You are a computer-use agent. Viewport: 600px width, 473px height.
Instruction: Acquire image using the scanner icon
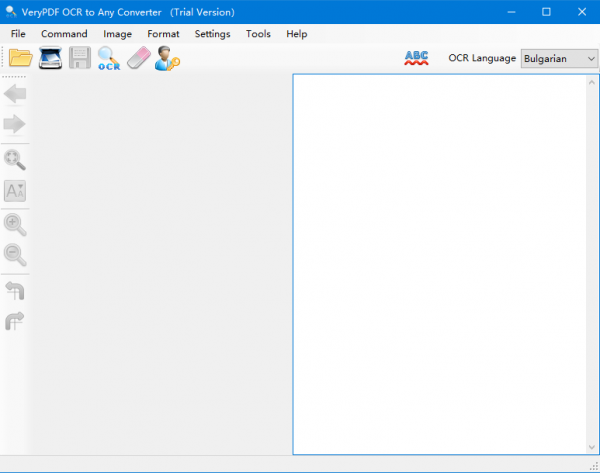(51, 58)
